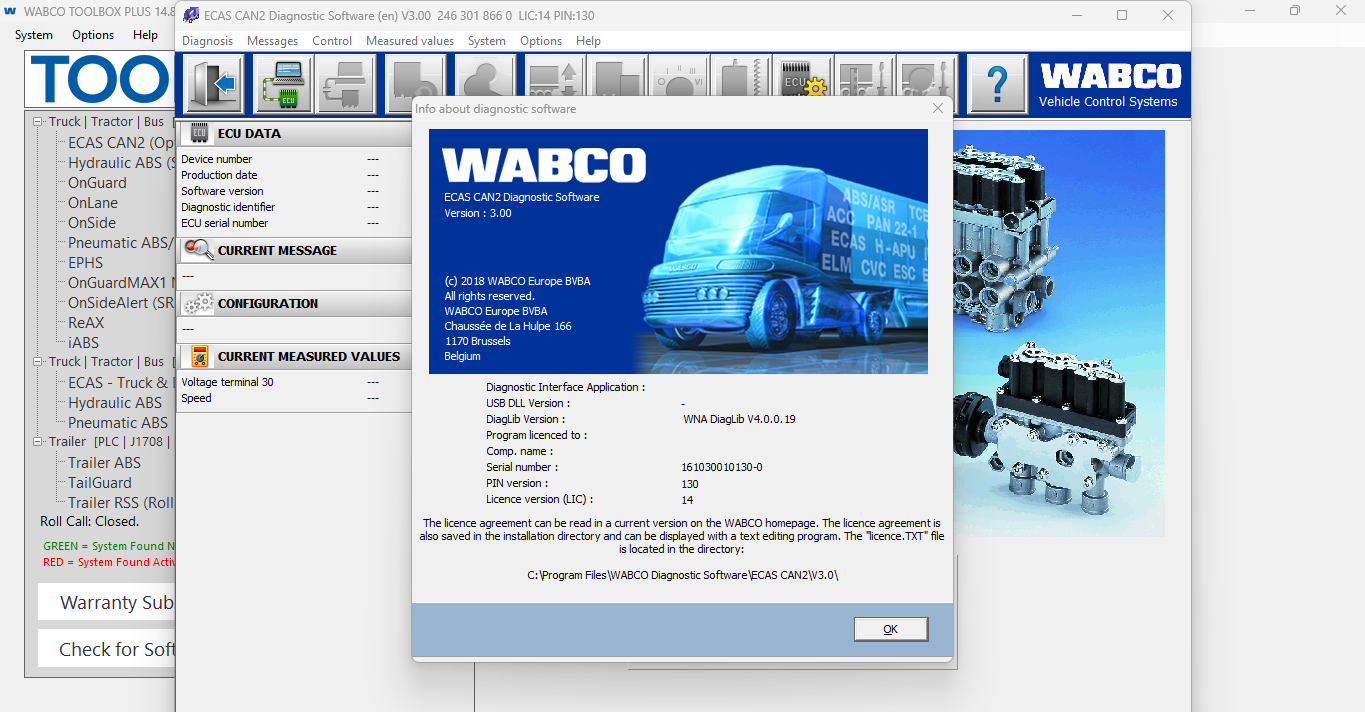Select OnGuardMAX1 tree item

pyautogui.click(x=121, y=283)
